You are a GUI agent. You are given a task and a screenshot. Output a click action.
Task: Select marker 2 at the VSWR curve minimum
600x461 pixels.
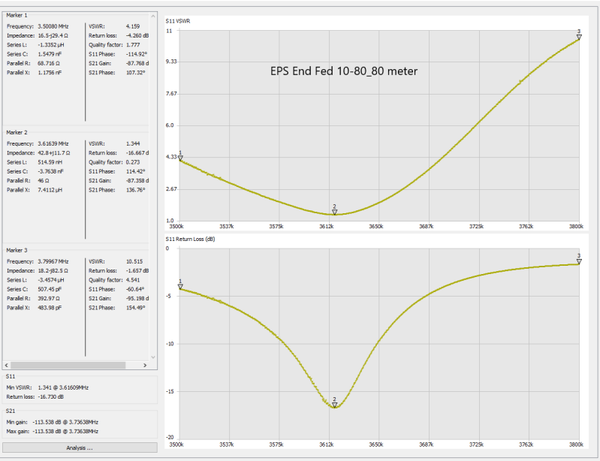(334, 210)
